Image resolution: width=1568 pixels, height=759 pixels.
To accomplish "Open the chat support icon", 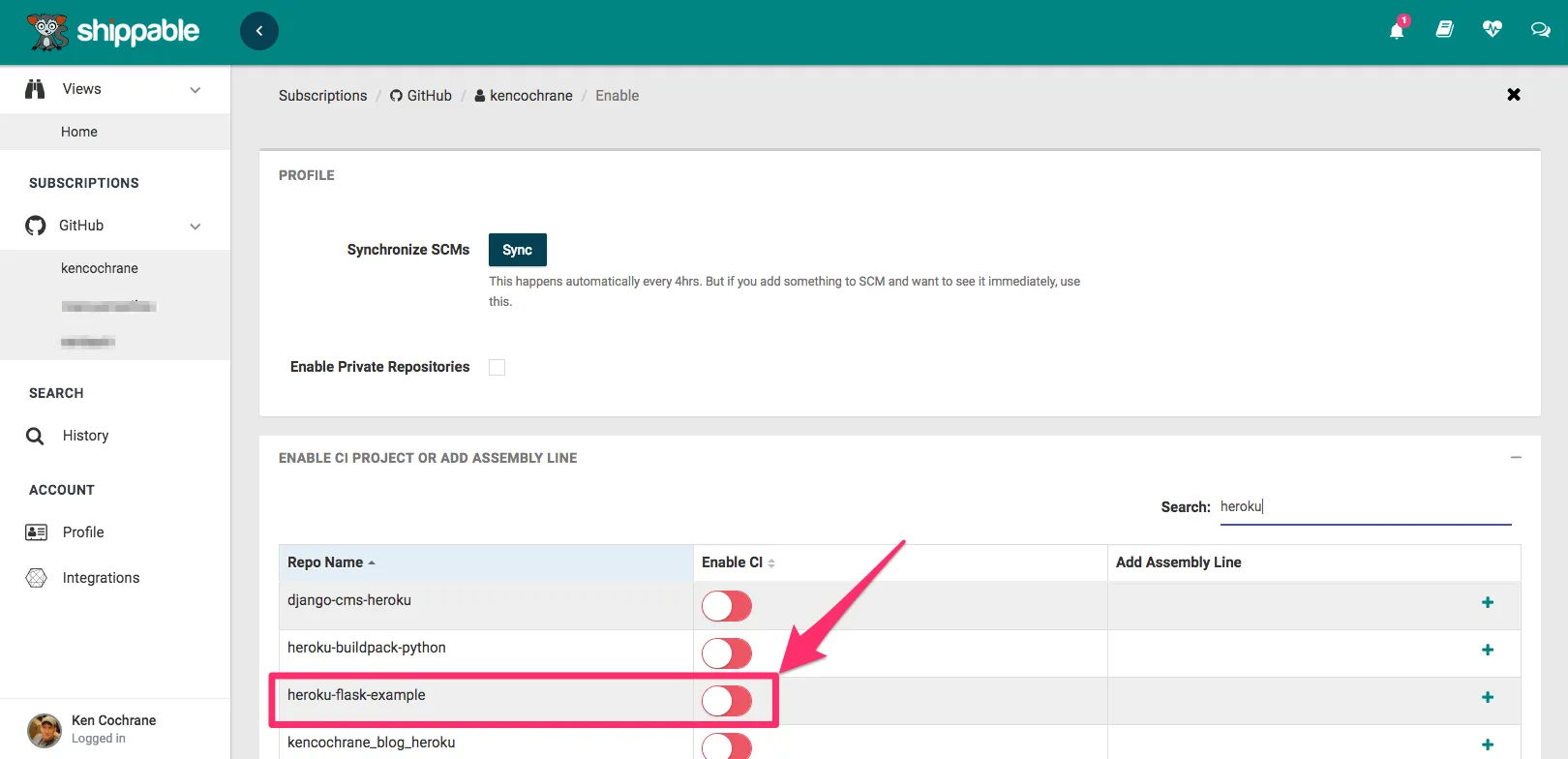I will point(1540,30).
